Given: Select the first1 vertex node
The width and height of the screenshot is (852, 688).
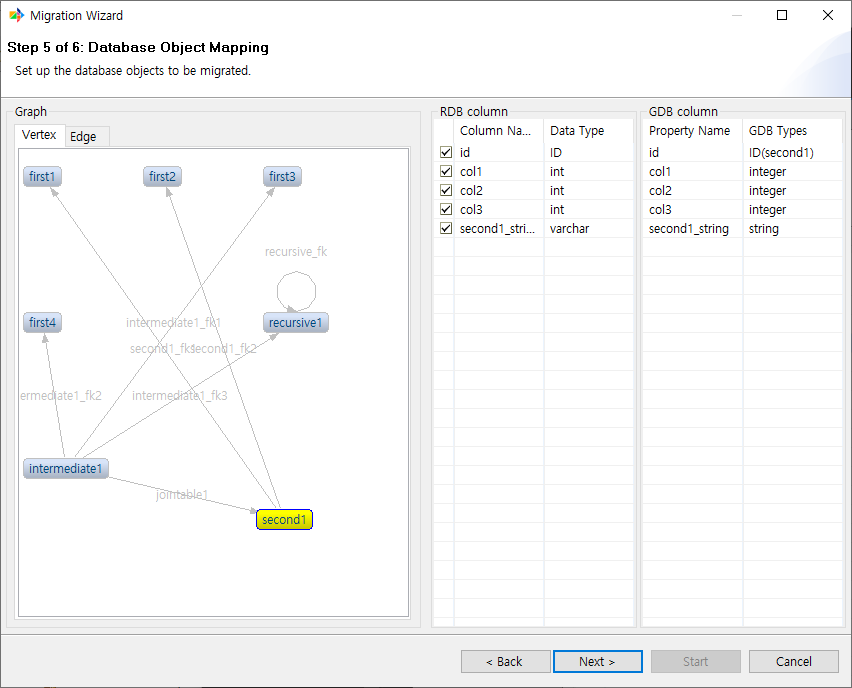Looking at the screenshot, I should 41,176.
